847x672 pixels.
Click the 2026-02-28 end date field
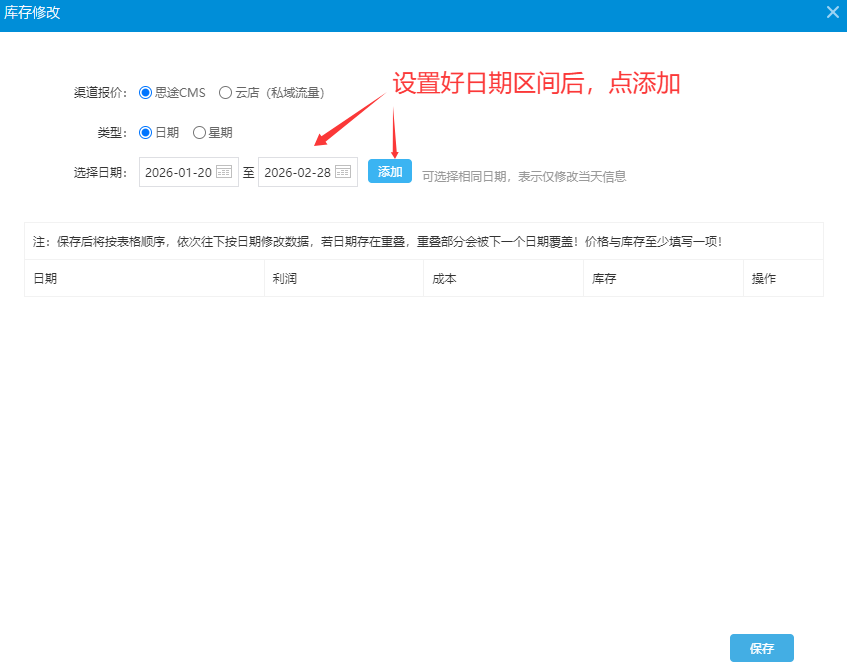[297, 172]
